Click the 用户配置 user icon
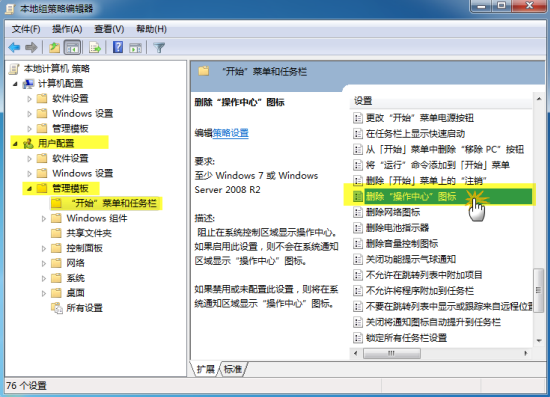The width and height of the screenshot is (550, 397). click(x=28, y=143)
